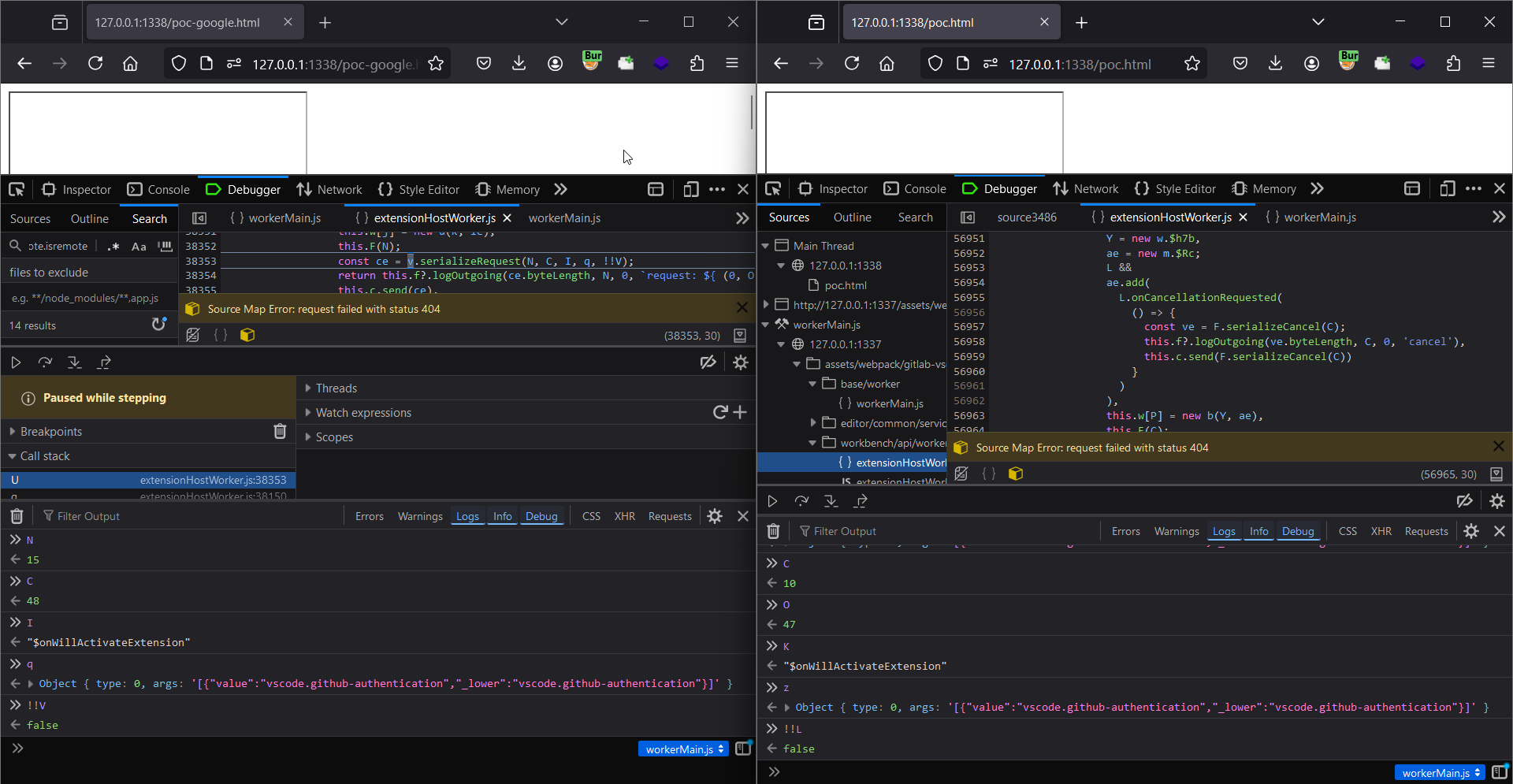Open Style Editor tab in left DevTools
Screen dimensions: 1513x784
point(419,189)
